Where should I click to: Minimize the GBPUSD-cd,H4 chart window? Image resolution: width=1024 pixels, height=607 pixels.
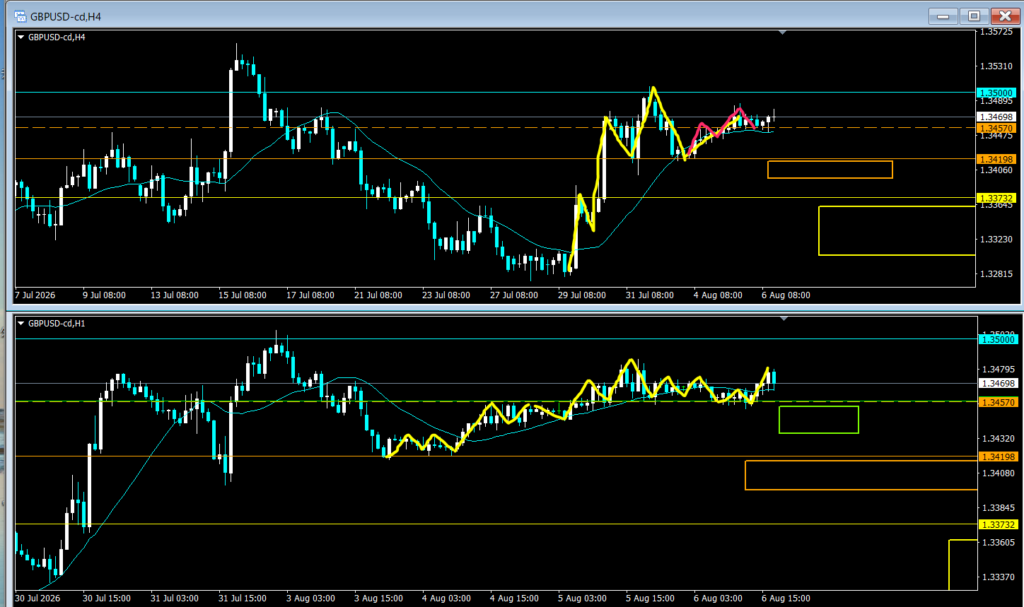click(942, 16)
